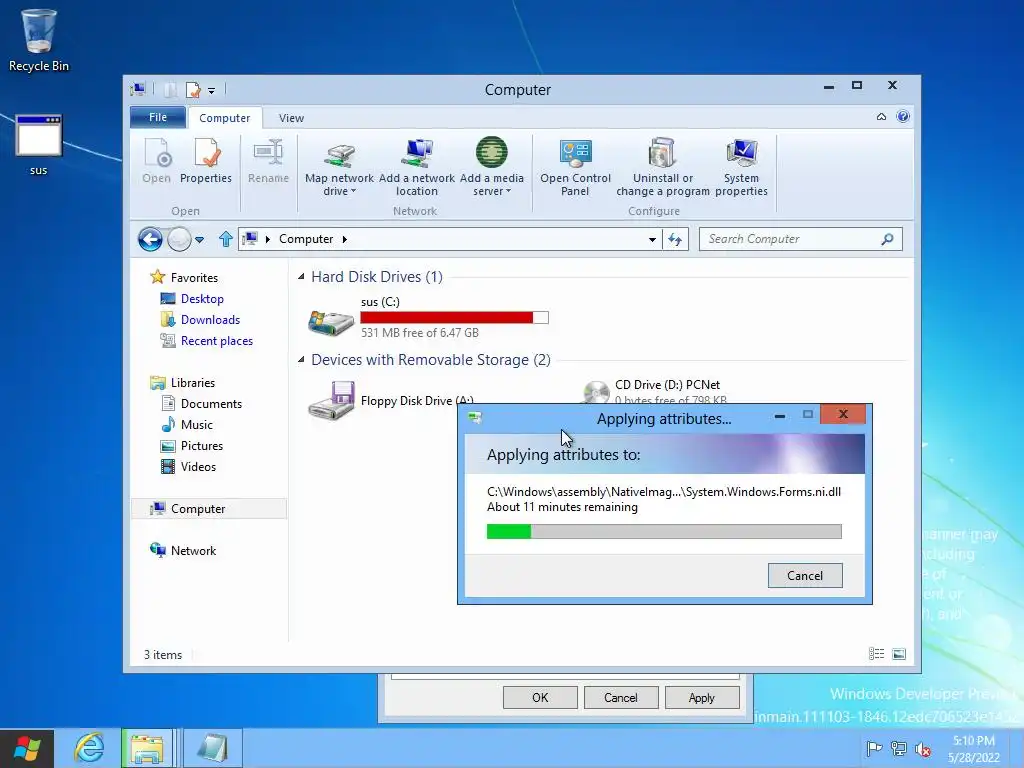Select Floppy Disk Drive (A:)

coord(391,400)
